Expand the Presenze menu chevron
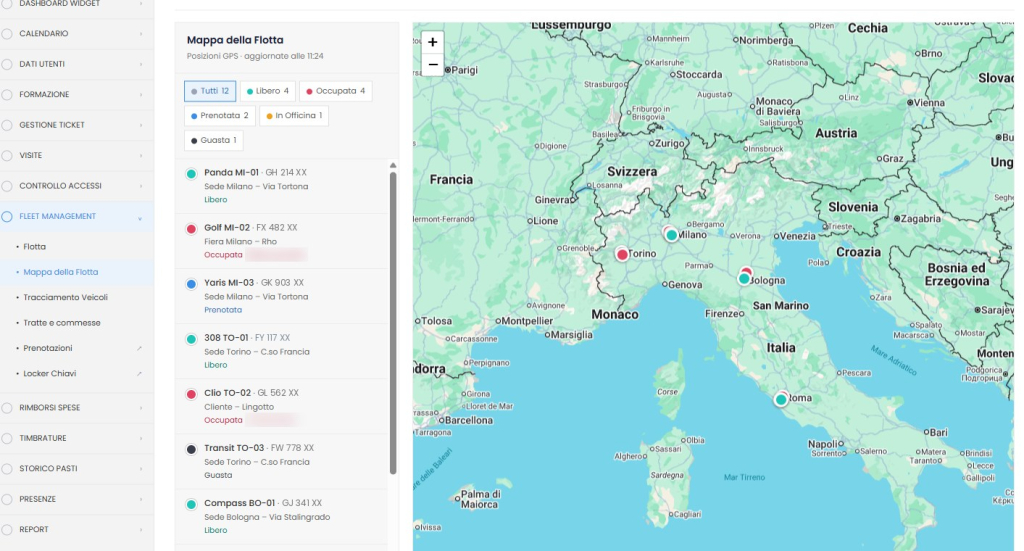 click(140, 499)
